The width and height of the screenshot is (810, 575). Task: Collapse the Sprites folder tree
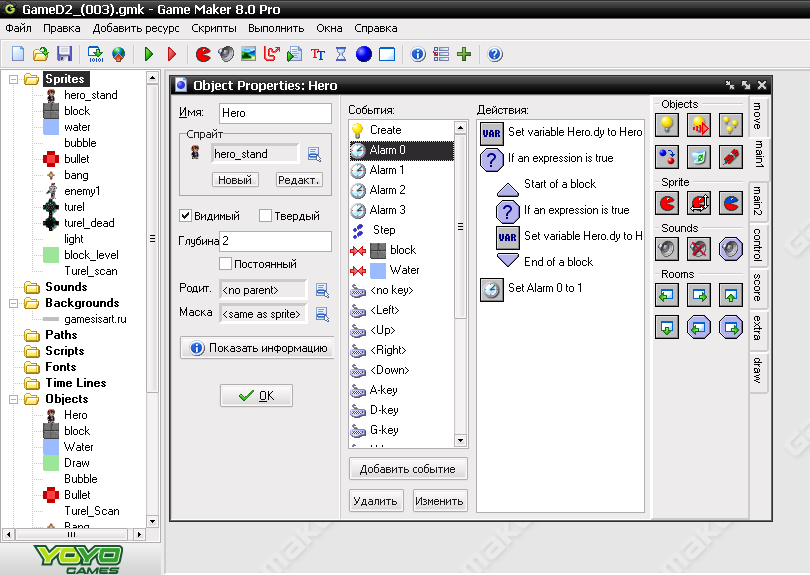click(14, 79)
